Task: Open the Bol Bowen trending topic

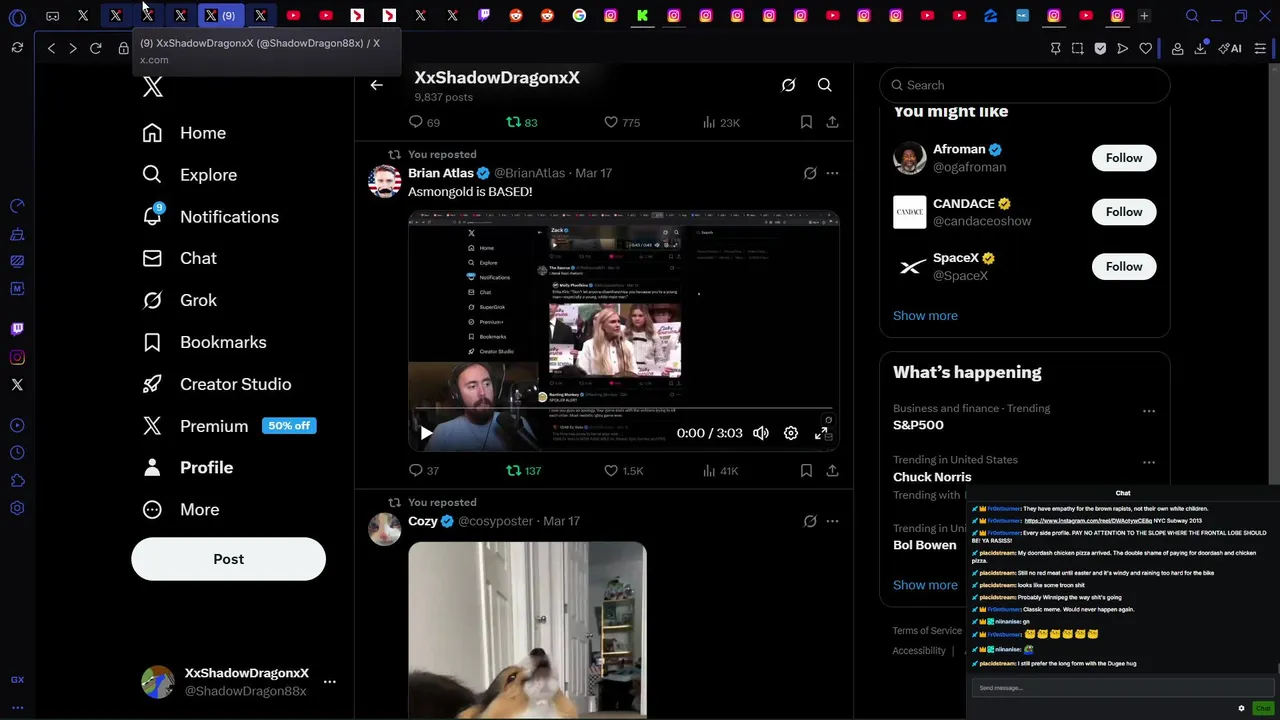Action: [x=924, y=545]
